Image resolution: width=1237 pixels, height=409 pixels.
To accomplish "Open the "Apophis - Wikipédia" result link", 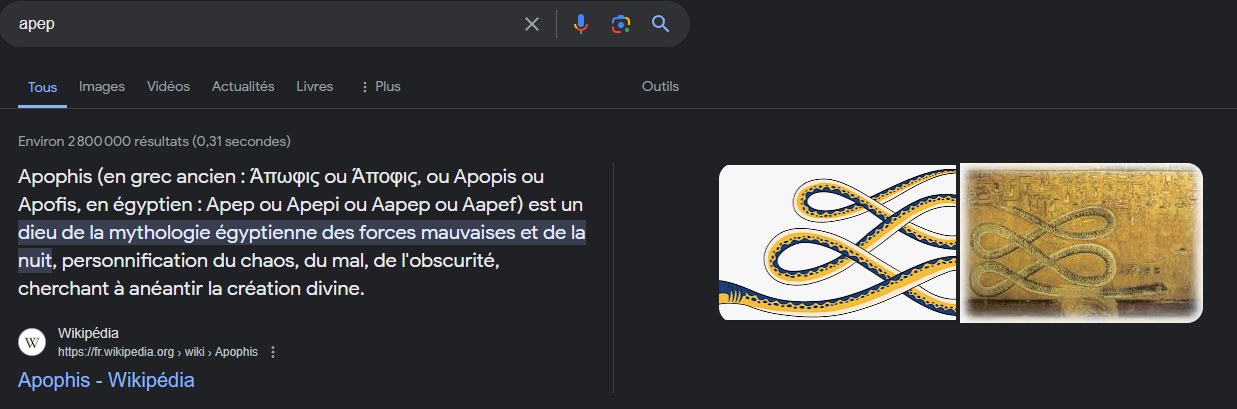I will click(106, 380).
